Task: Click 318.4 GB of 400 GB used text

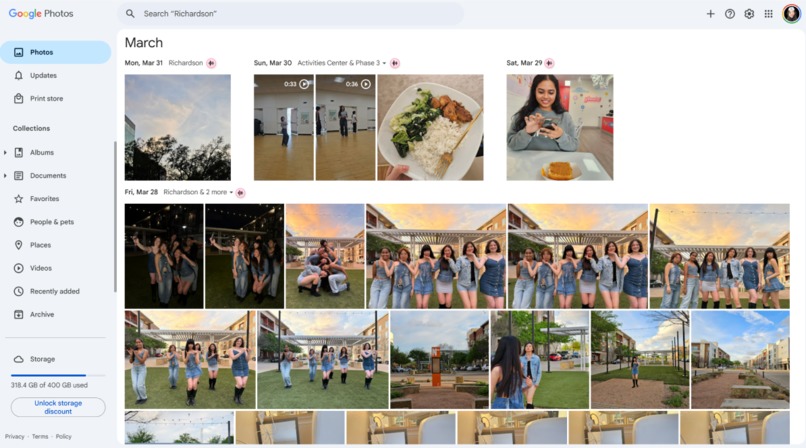Action: coord(49,385)
